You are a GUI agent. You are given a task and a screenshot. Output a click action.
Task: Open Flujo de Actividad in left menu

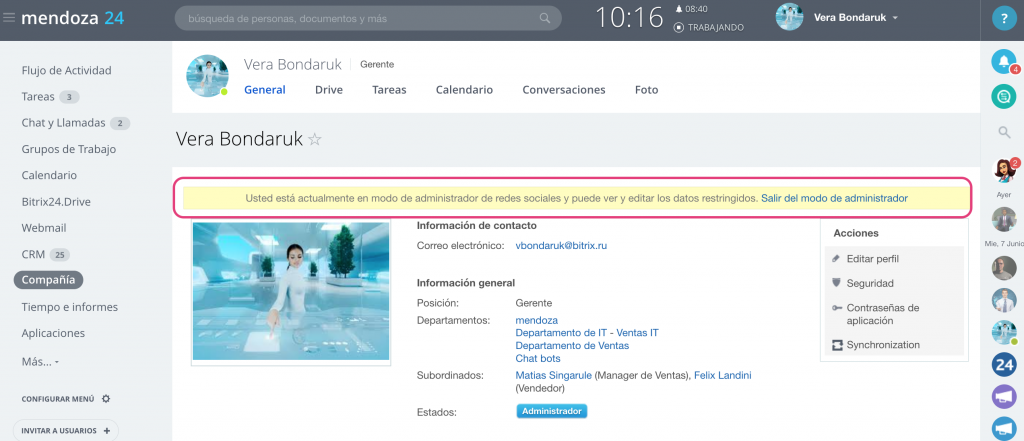(67, 71)
